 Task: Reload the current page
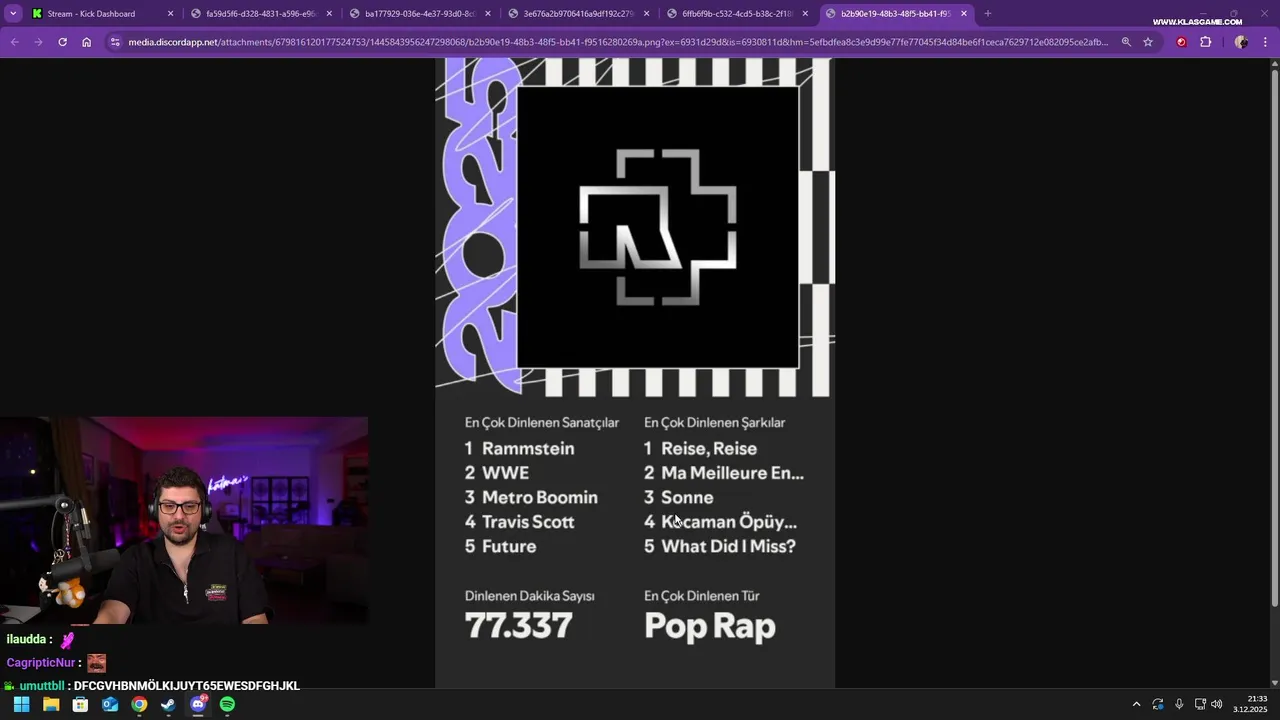pos(62,42)
